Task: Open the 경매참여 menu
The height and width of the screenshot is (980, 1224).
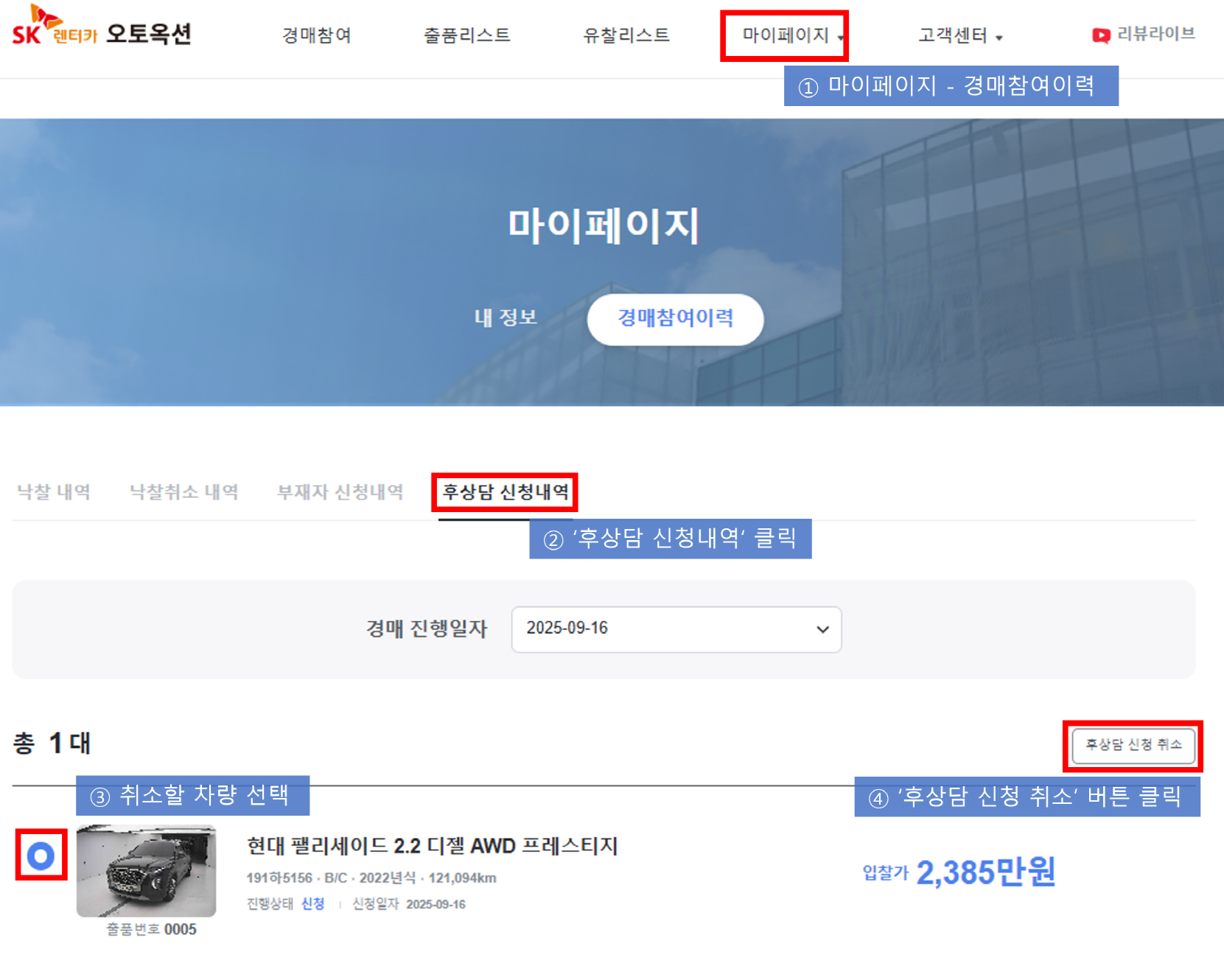Action: (x=316, y=35)
